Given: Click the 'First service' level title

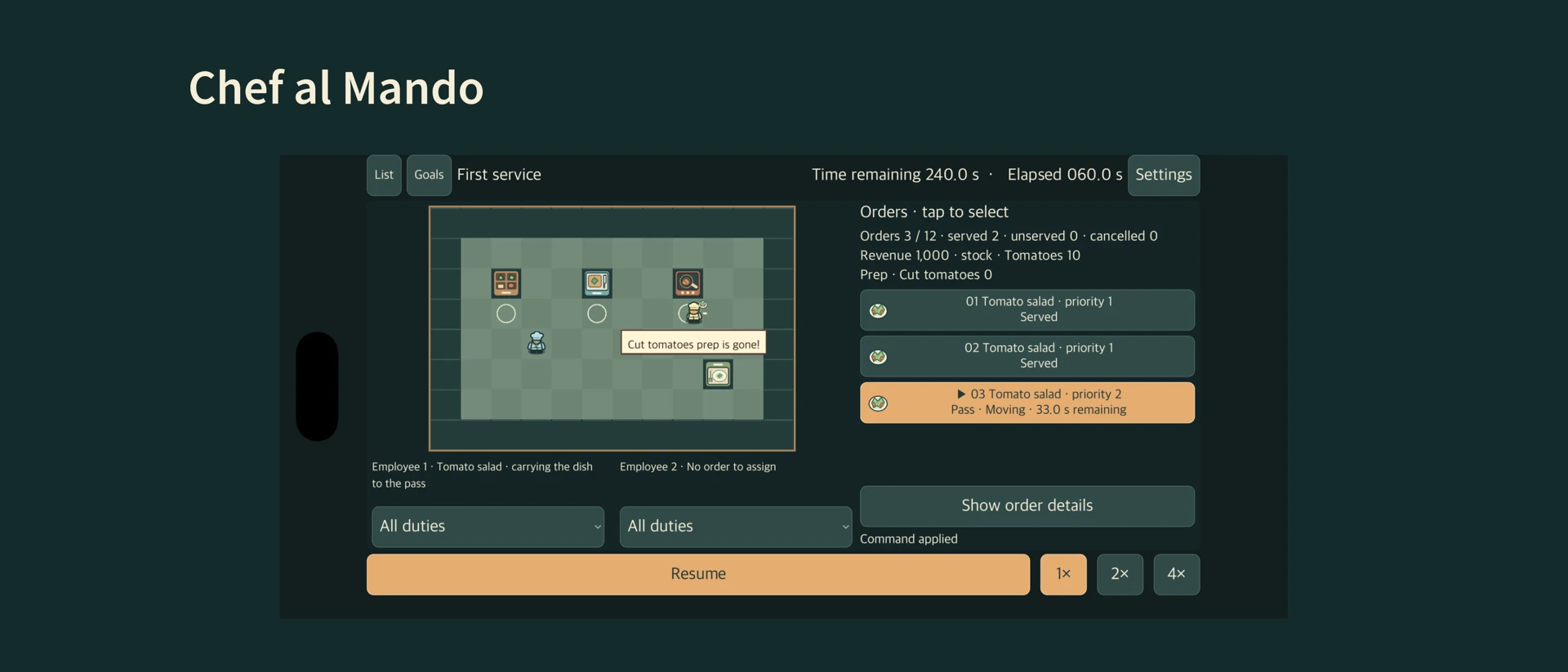Looking at the screenshot, I should click(499, 175).
